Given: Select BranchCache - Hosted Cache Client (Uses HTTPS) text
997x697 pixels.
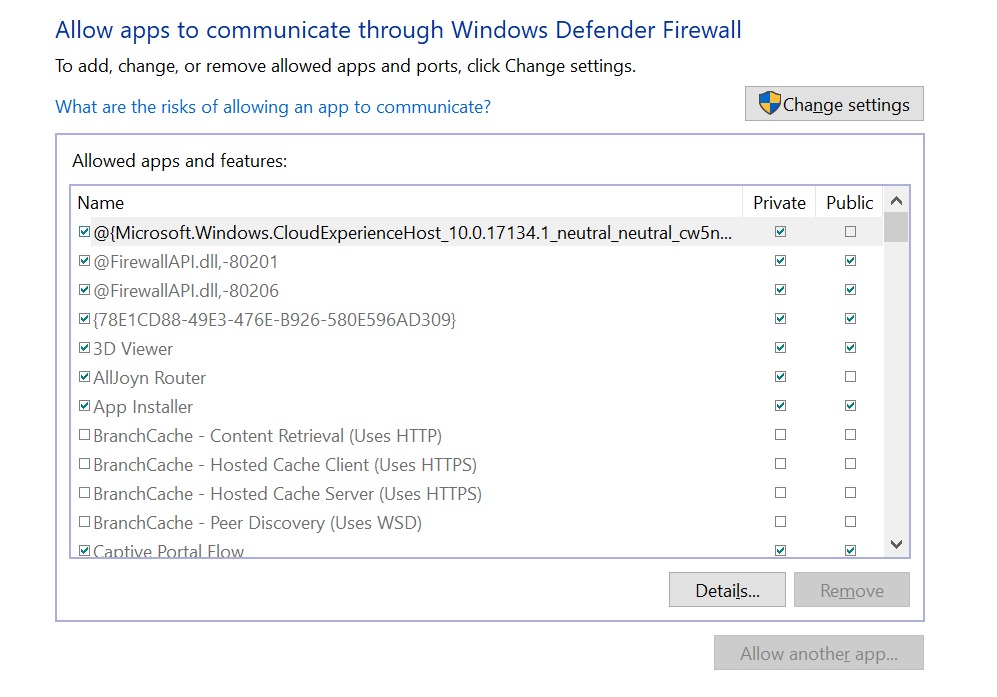Looking at the screenshot, I should [x=285, y=465].
